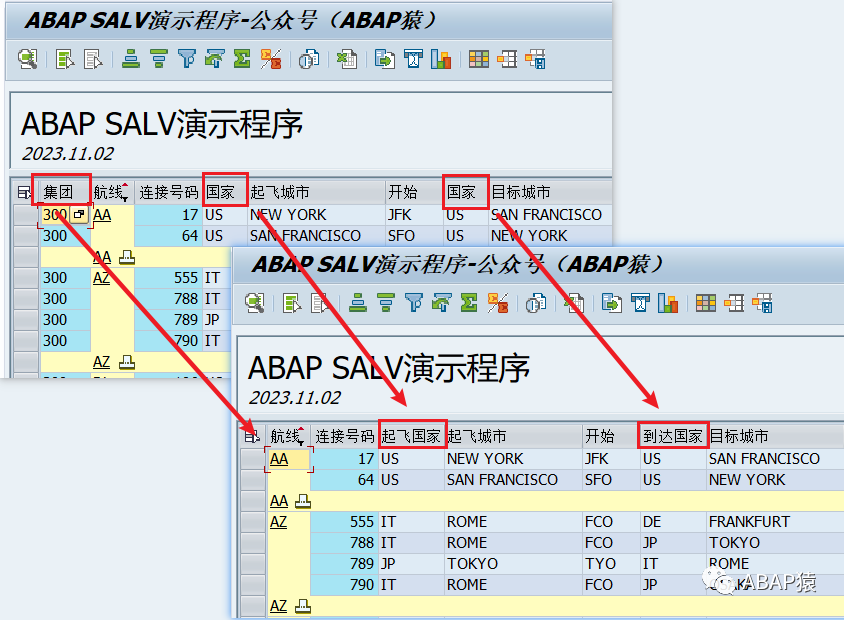This screenshot has width=844, height=620.
Task: Click funnel with green arrow icon, back window
Action: click(x=215, y=59)
